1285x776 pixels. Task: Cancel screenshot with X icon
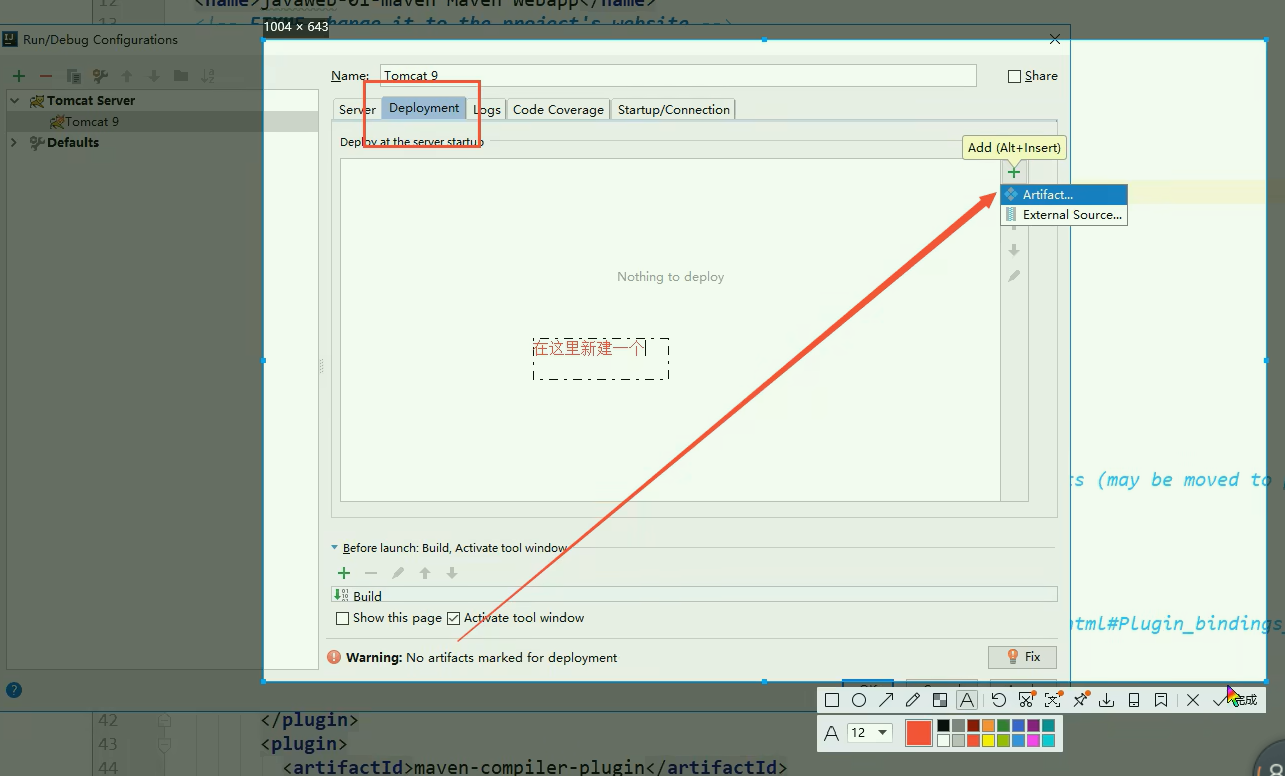(1193, 700)
